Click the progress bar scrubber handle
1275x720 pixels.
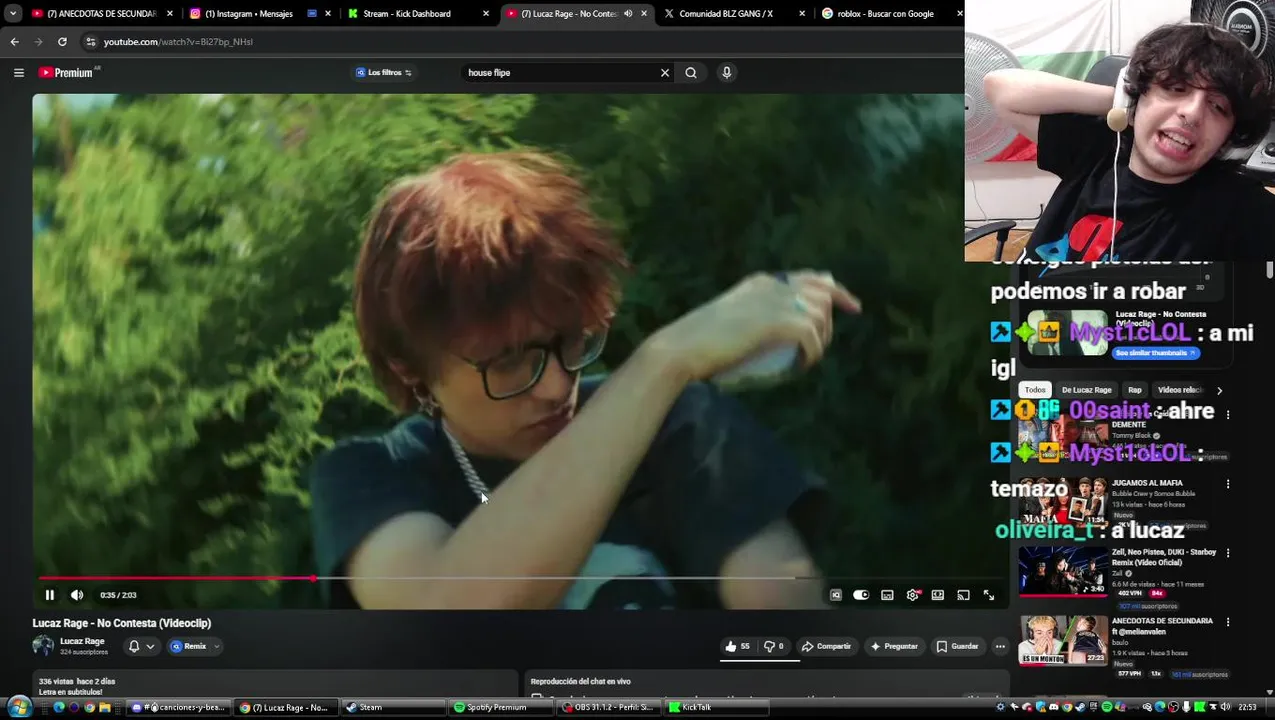(313, 578)
